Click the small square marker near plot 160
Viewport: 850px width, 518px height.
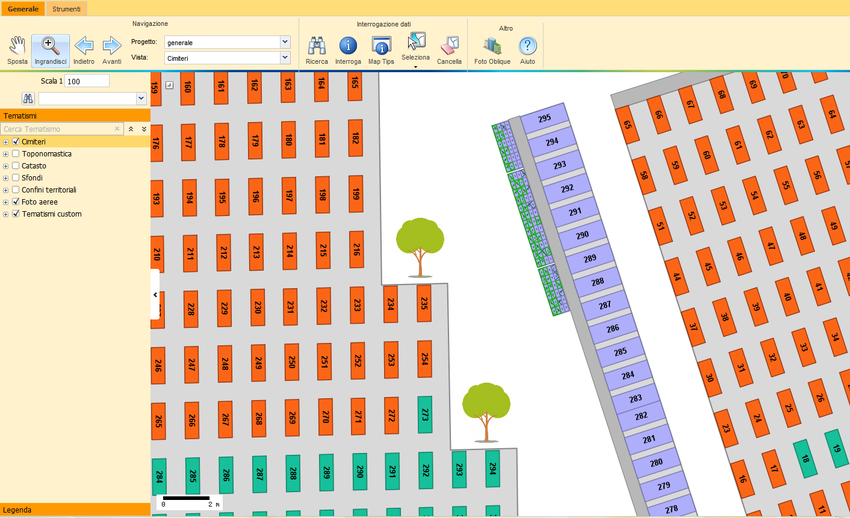tap(170, 85)
